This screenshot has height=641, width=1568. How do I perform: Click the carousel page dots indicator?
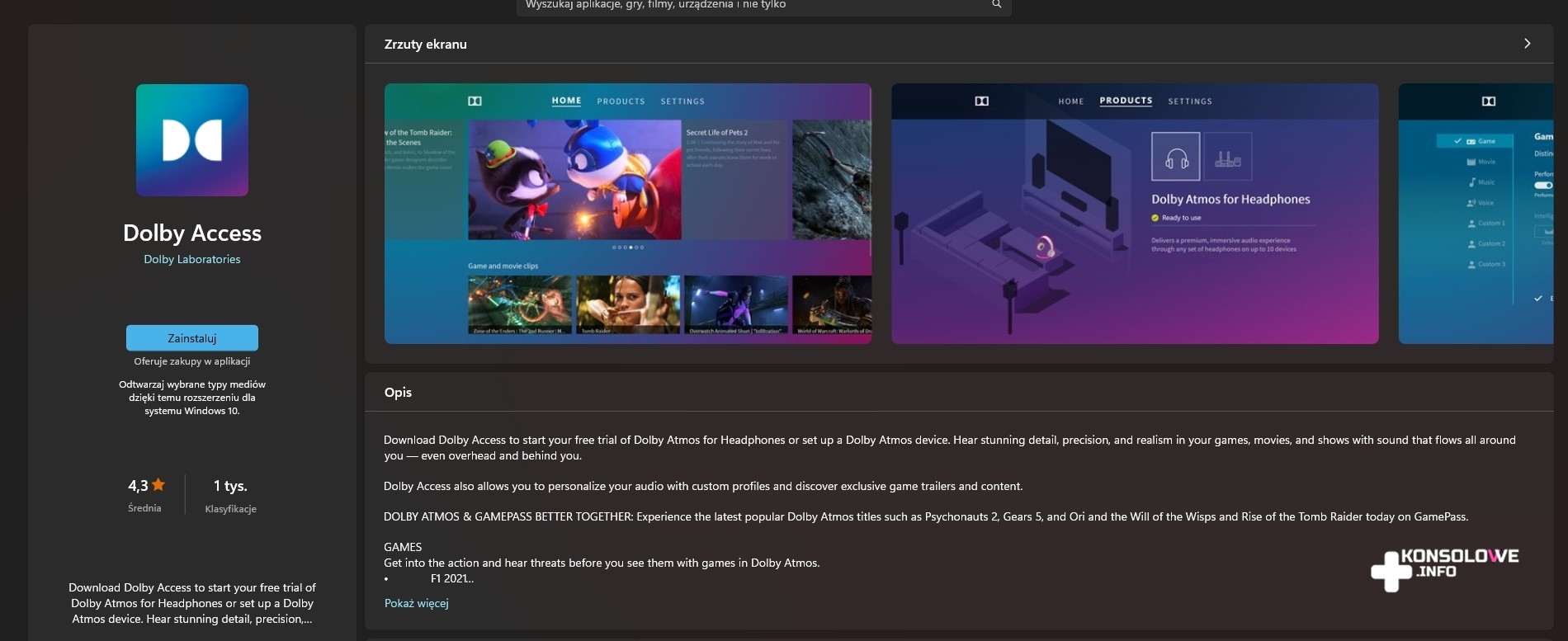(x=628, y=247)
